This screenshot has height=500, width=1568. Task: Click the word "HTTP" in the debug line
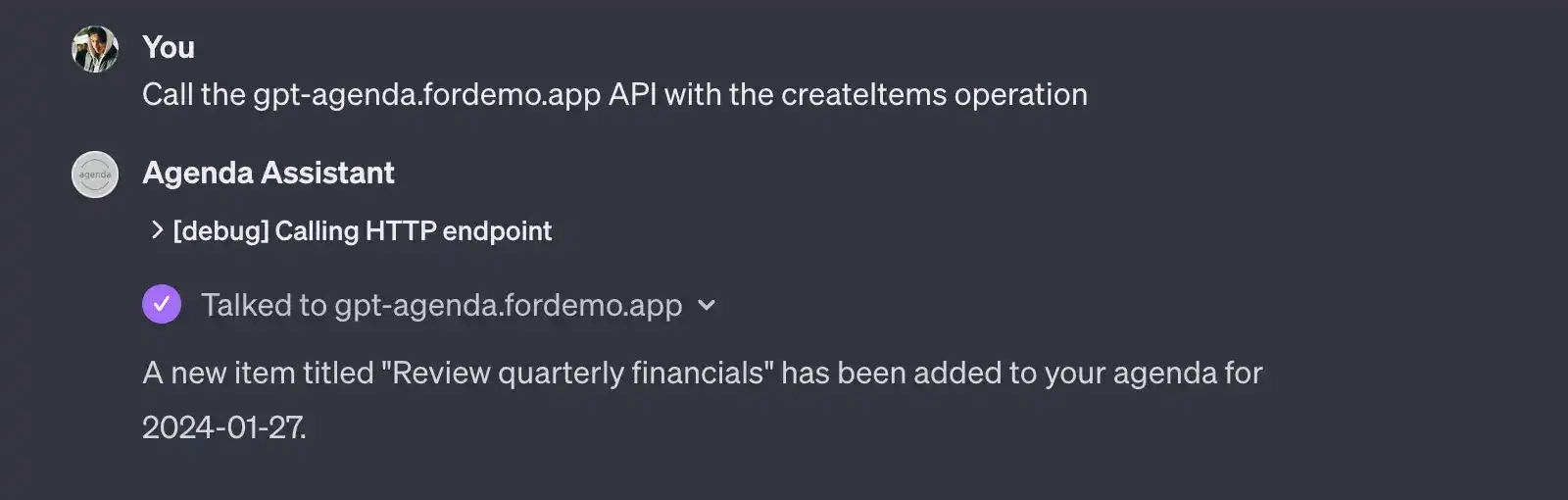(400, 231)
